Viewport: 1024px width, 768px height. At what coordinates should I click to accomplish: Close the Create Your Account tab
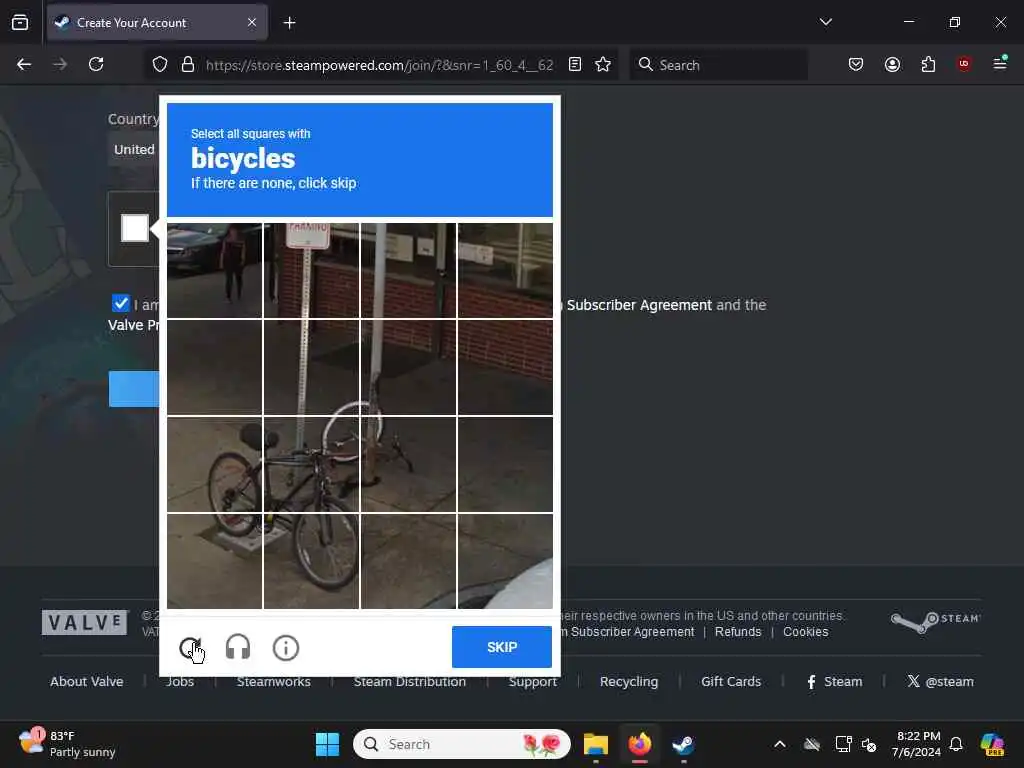click(x=252, y=23)
